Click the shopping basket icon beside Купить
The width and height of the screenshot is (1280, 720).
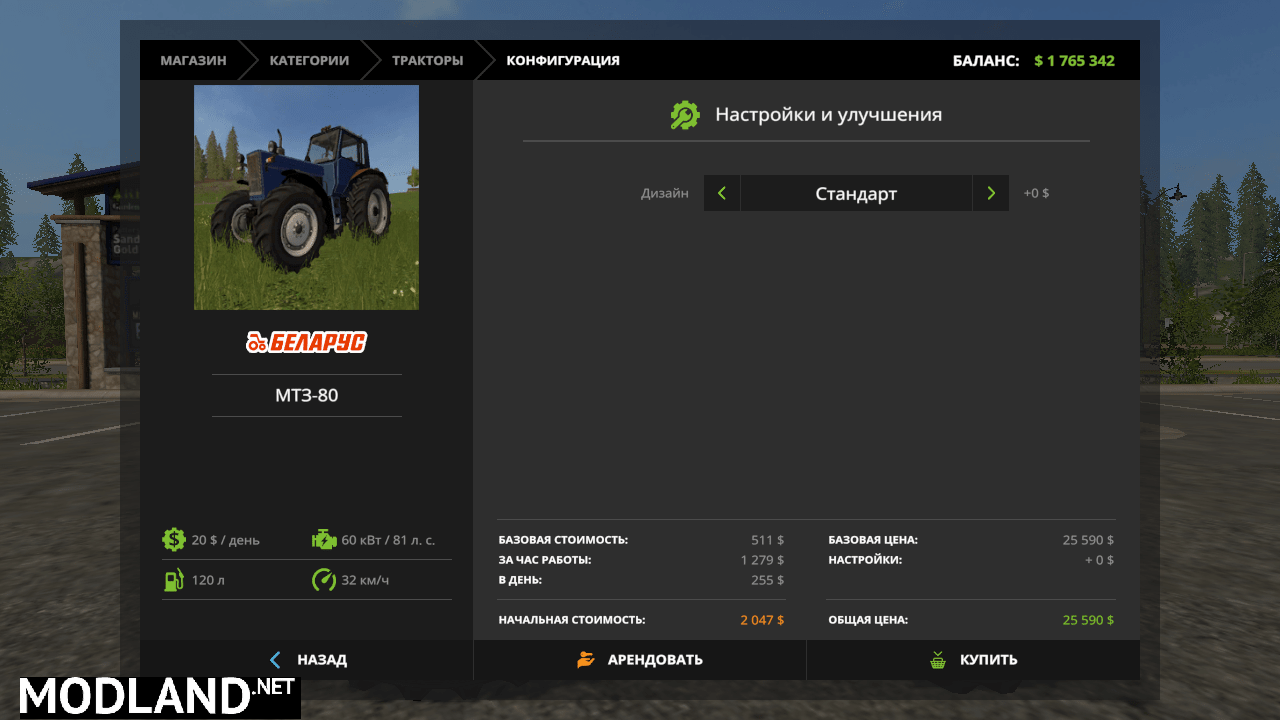[938, 660]
